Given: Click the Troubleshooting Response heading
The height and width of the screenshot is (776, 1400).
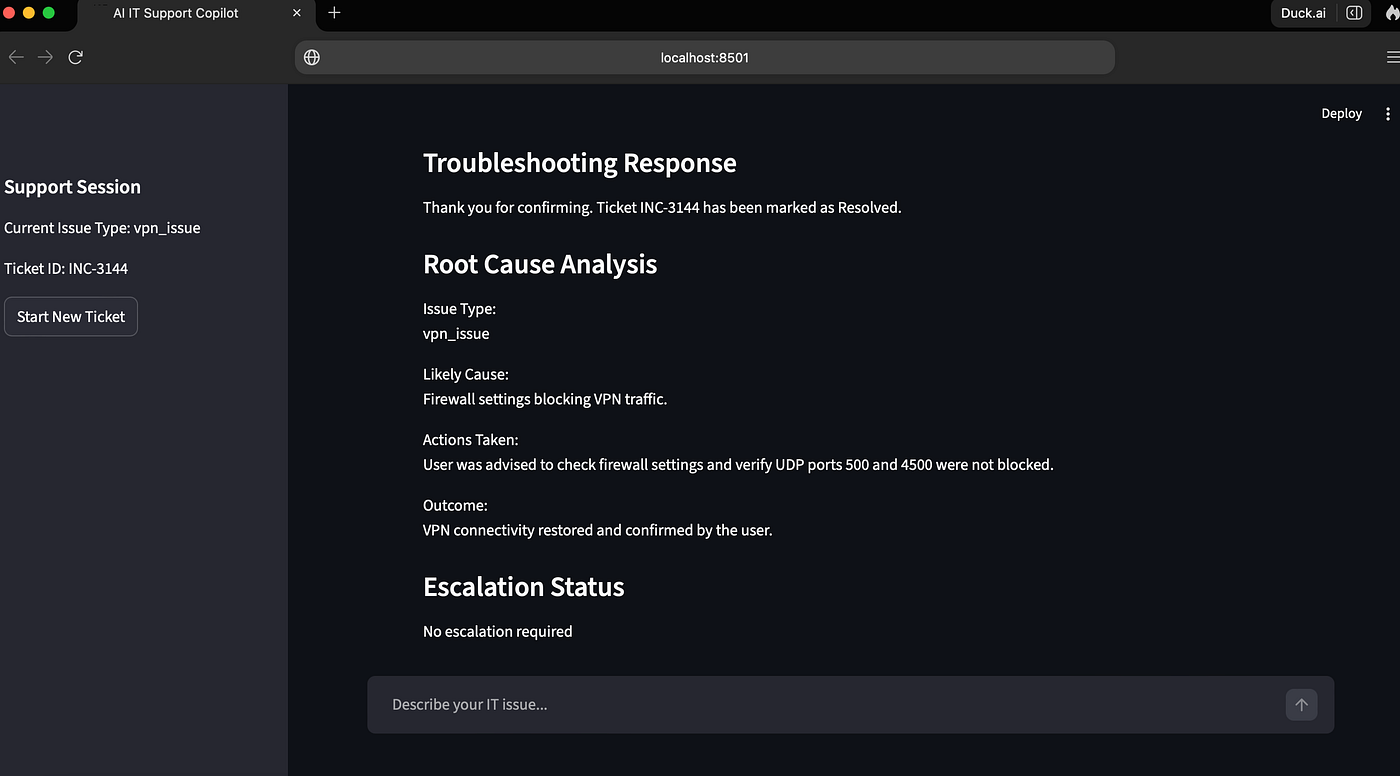Looking at the screenshot, I should click(580, 163).
